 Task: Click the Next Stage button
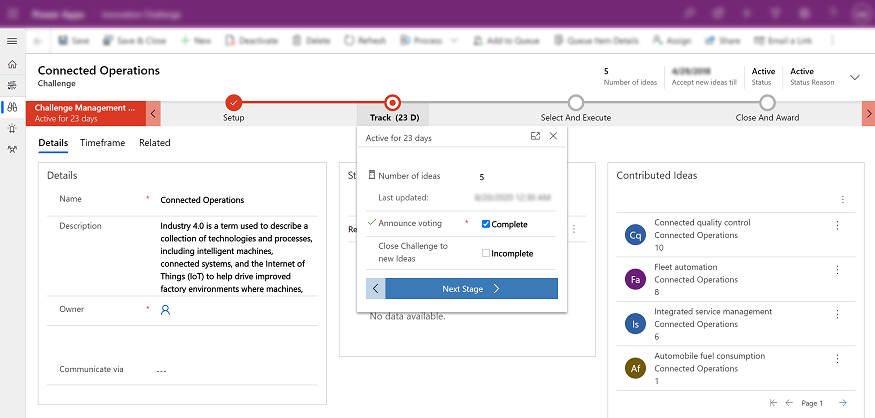[x=470, y=289]
